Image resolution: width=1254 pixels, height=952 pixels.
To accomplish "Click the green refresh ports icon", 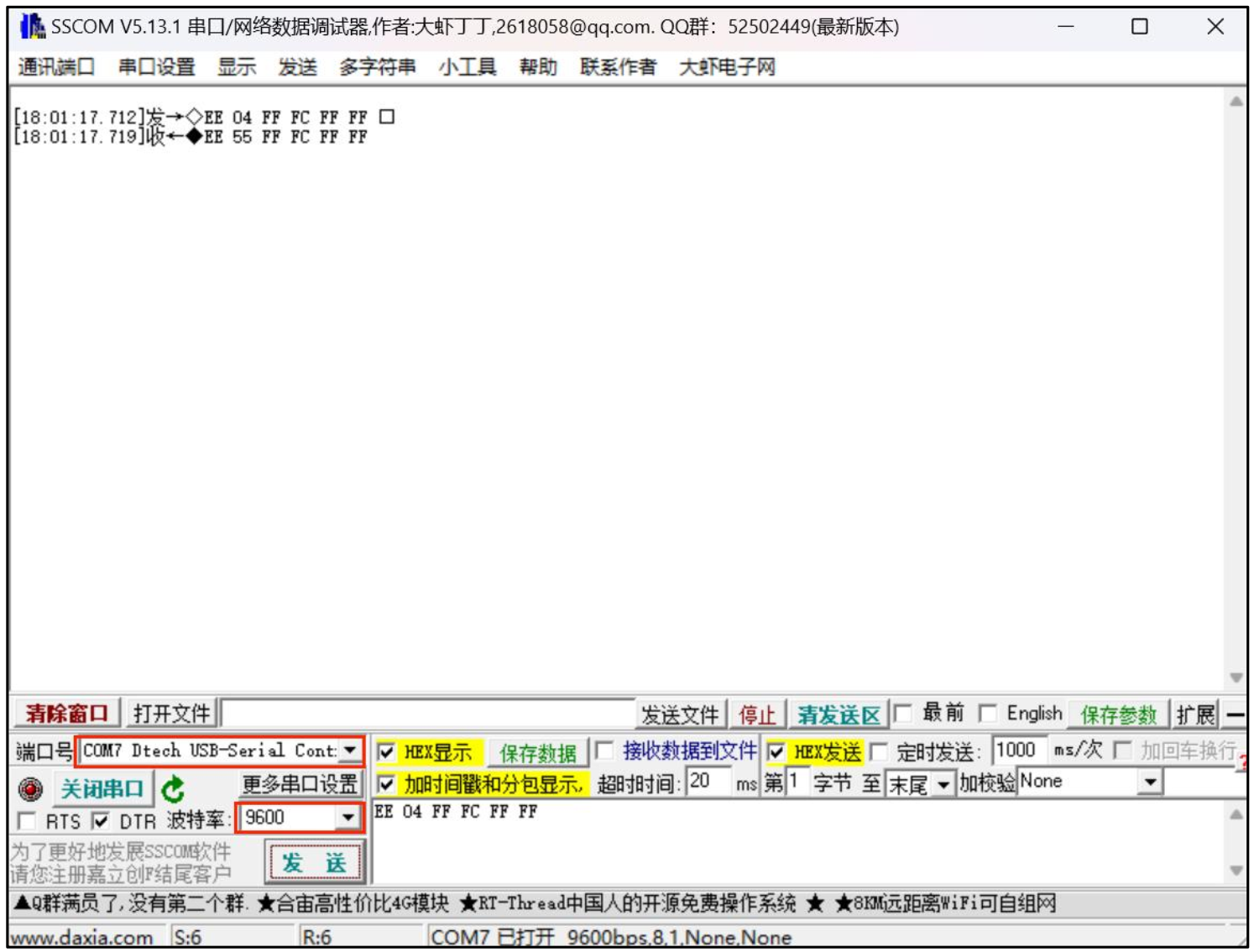I will (174, 789).
